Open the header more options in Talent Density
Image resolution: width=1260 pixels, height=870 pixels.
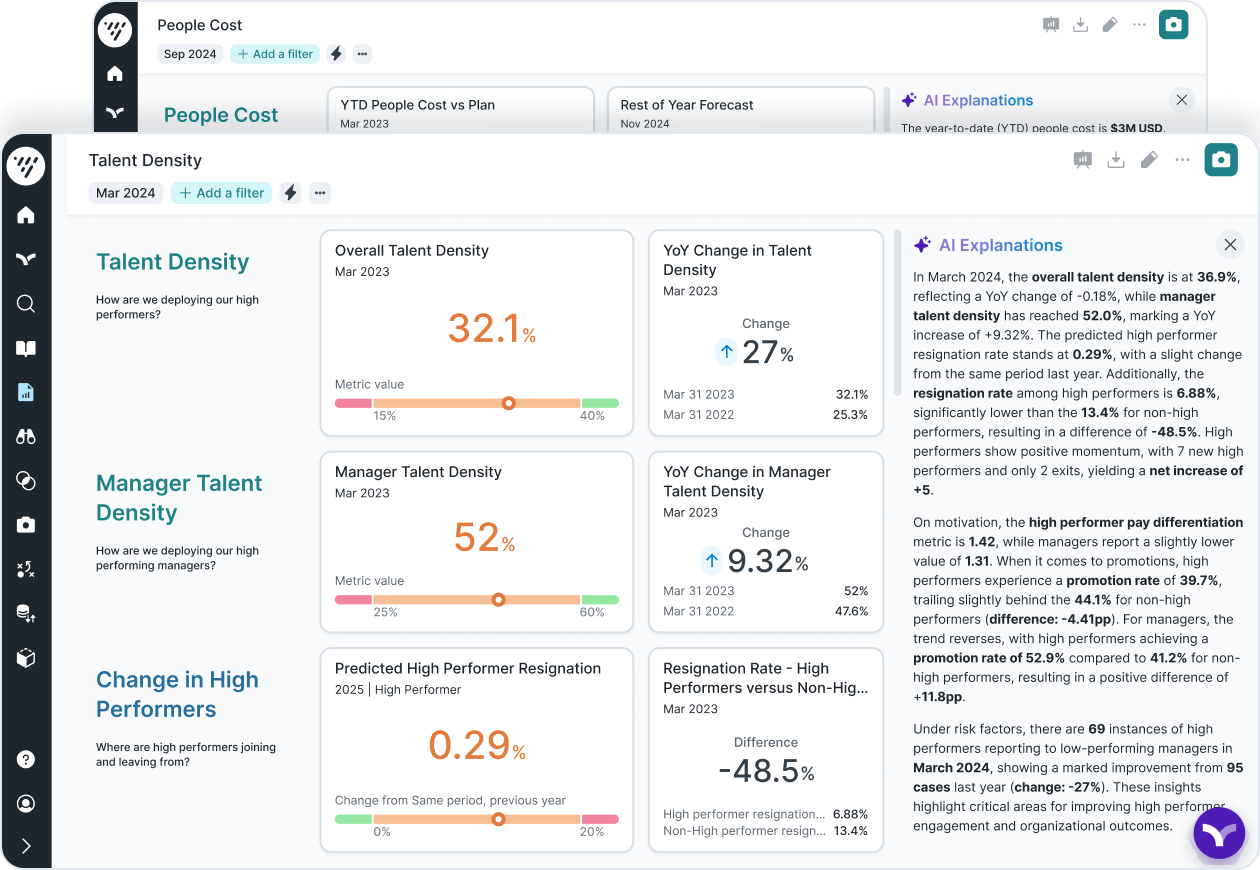click(x=1182, y=160)
